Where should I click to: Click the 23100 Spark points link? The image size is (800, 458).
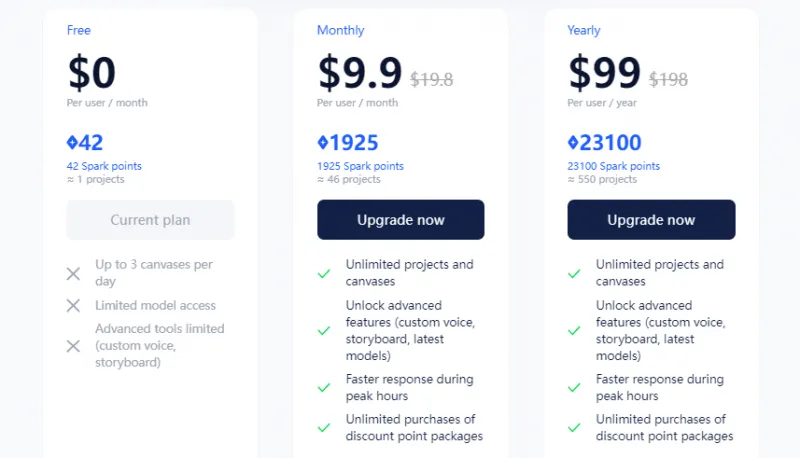[x=613, y=166]
